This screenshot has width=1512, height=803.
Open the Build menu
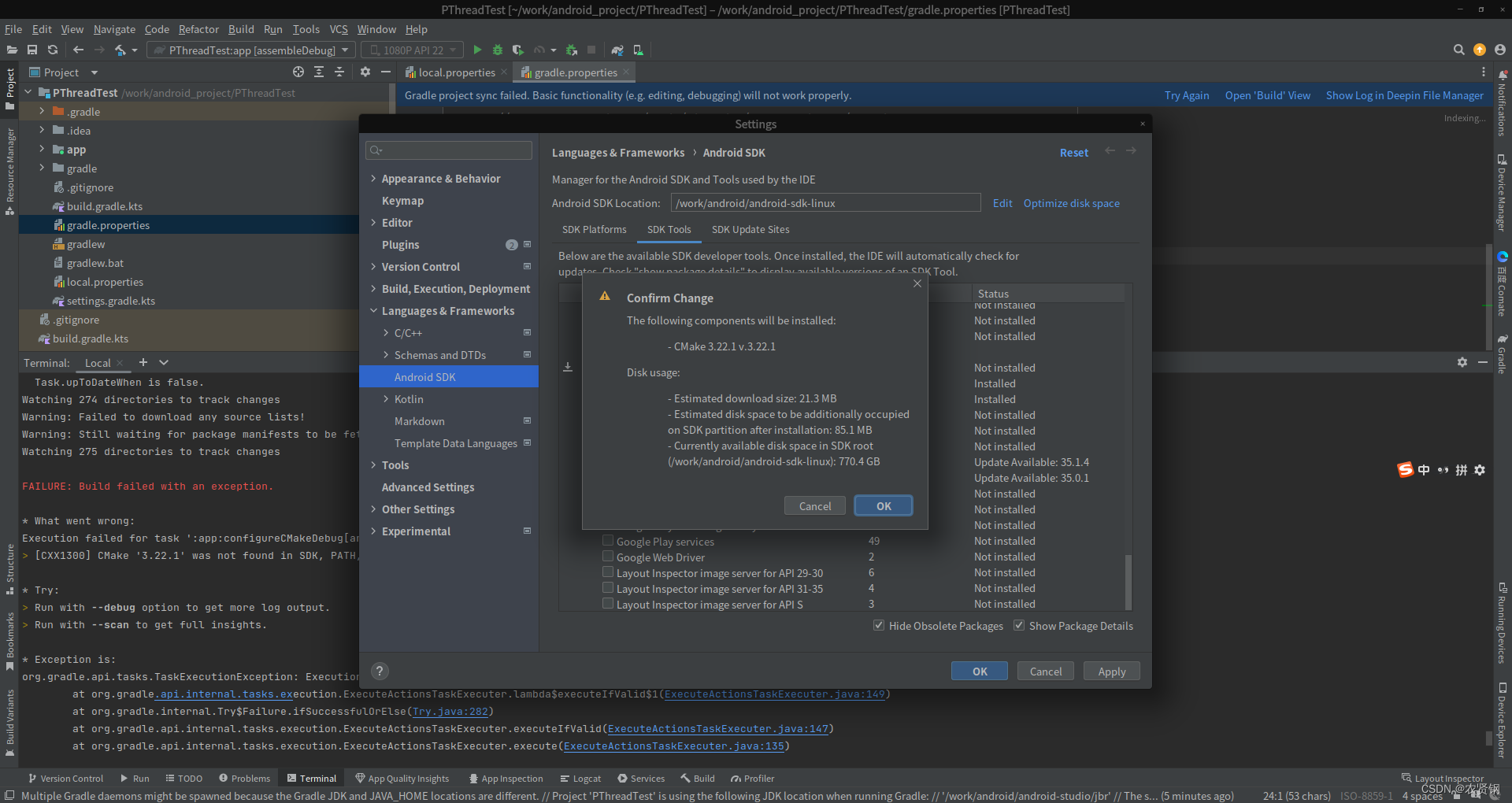[x=241, y=29]
